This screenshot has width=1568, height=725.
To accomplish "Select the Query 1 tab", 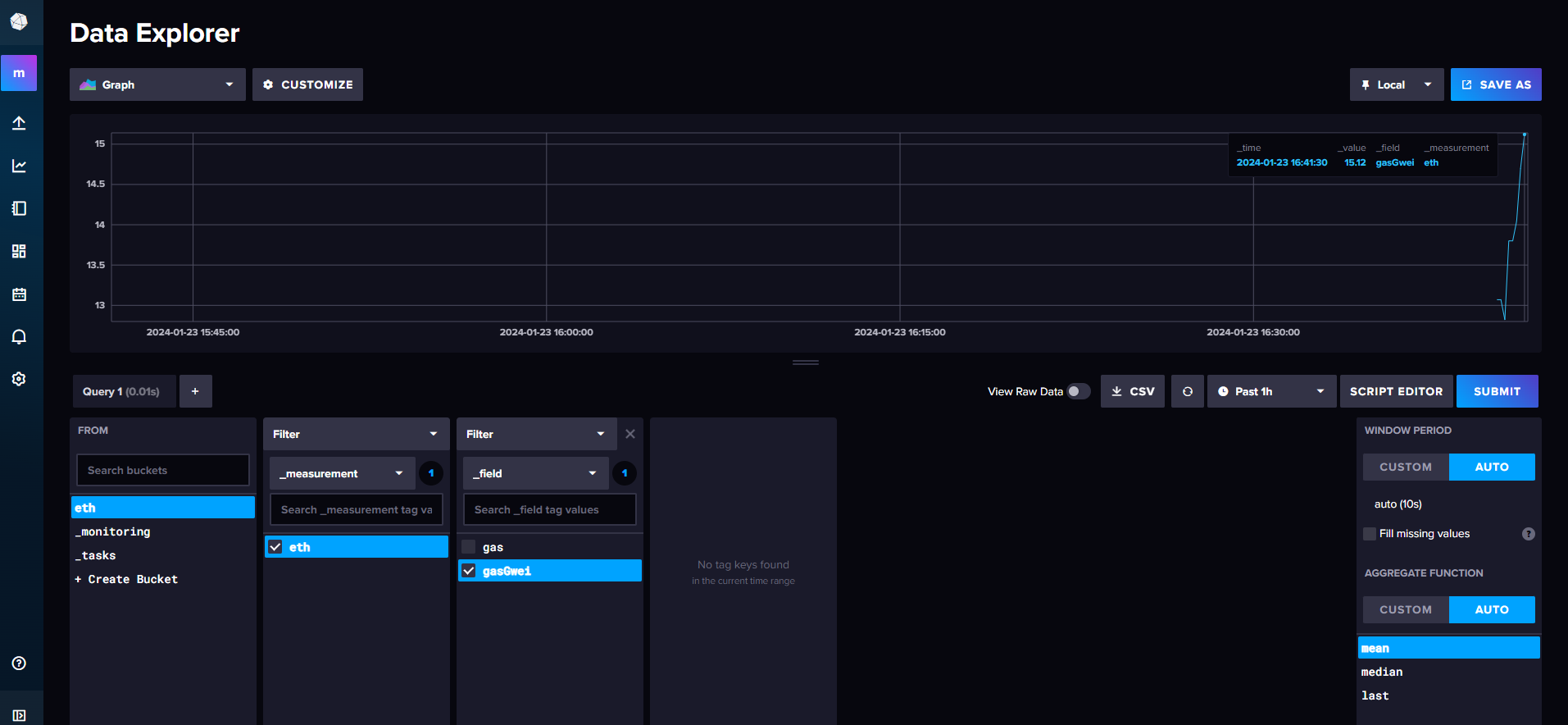I will (123, 391).
